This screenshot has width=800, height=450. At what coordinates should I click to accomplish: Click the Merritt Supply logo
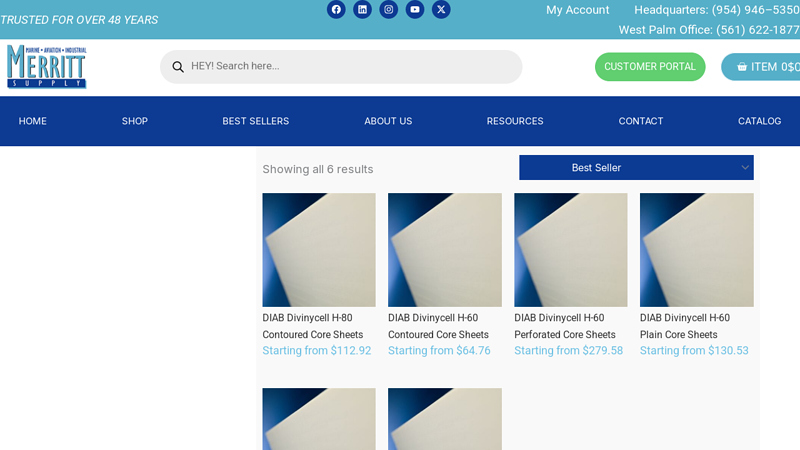click(x=46, y=67)
